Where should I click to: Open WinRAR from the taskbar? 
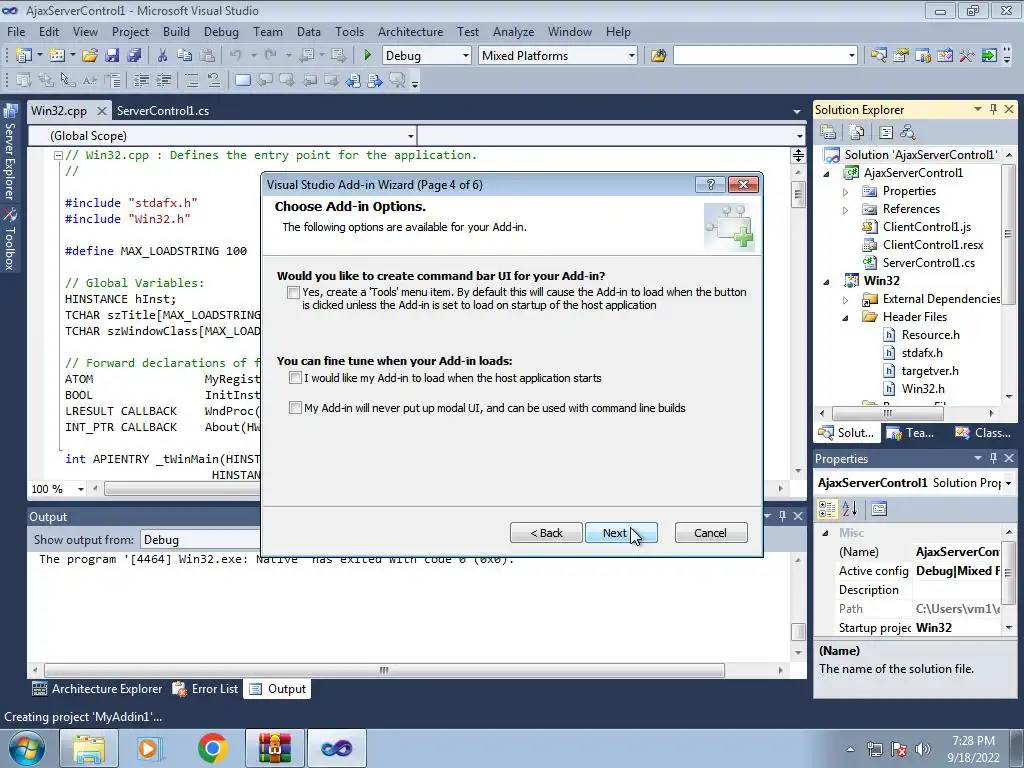(x=274, y=748)
